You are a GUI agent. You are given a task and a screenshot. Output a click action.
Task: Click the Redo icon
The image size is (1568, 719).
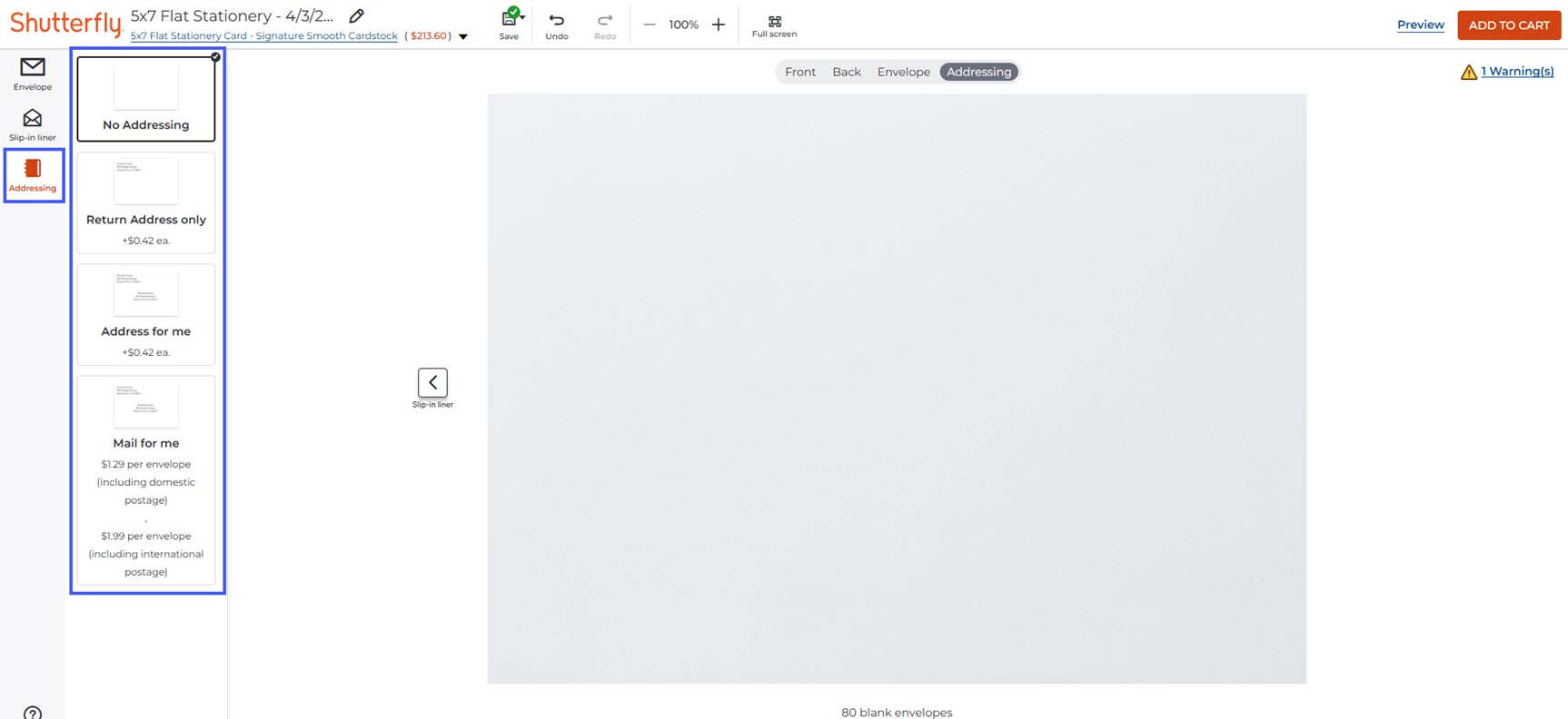click(605, 25)
